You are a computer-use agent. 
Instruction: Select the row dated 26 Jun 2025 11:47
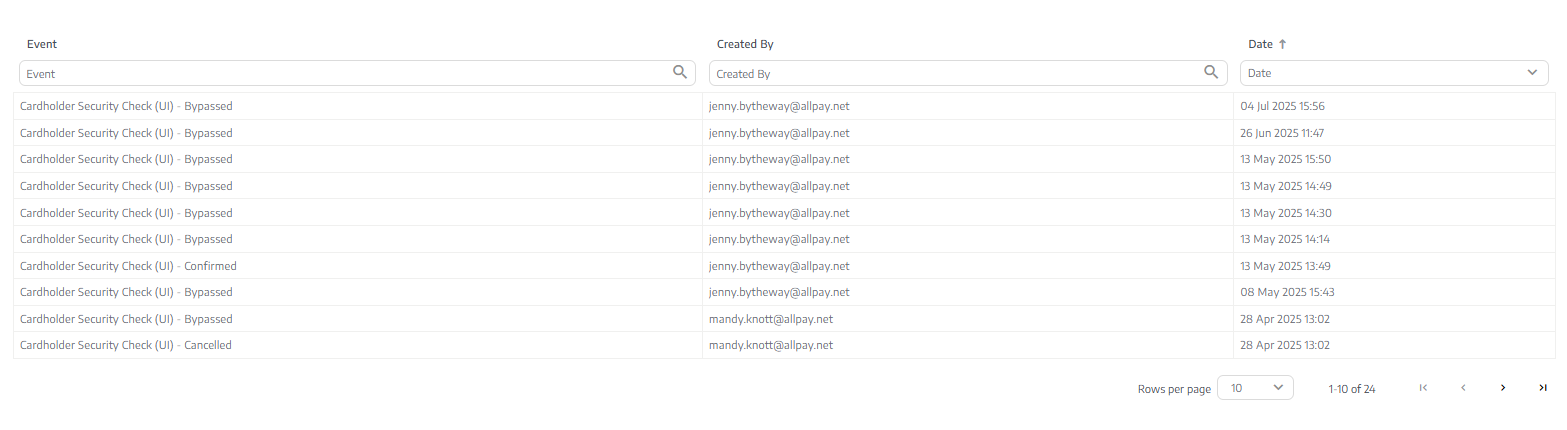tap(784, 133)
